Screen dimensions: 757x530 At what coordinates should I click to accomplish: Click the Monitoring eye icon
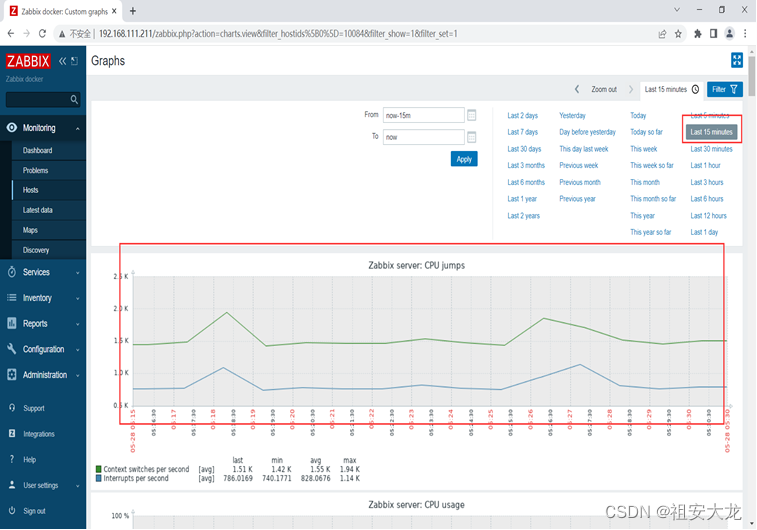pos(12,127)
